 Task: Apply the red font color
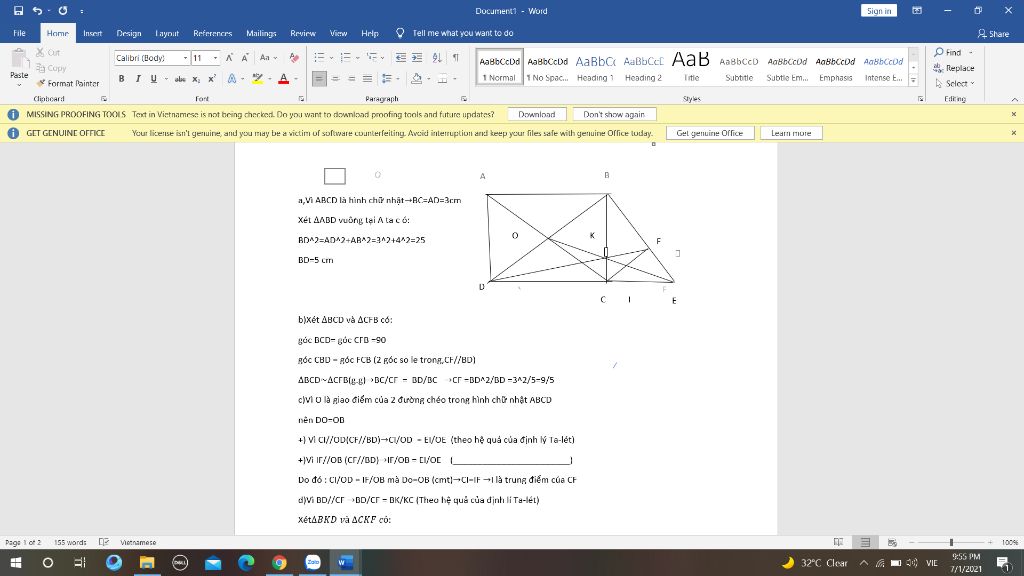click(x=283, y=79)
